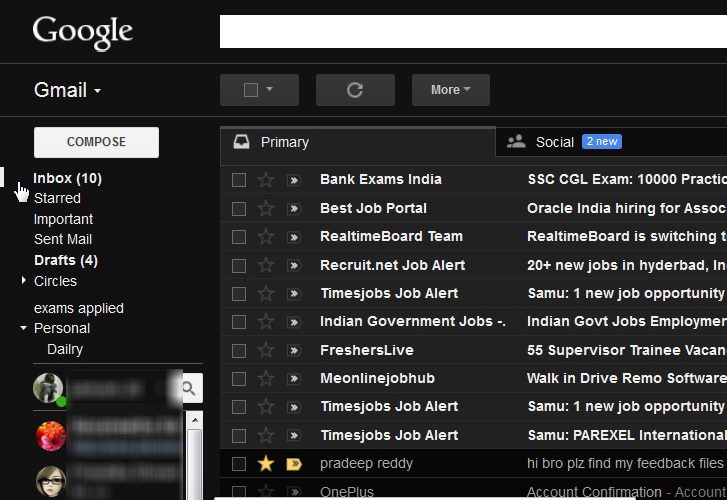This screenshot has height=500, width=727.
Task: Open the Important folder
Action: coord(64,219)
